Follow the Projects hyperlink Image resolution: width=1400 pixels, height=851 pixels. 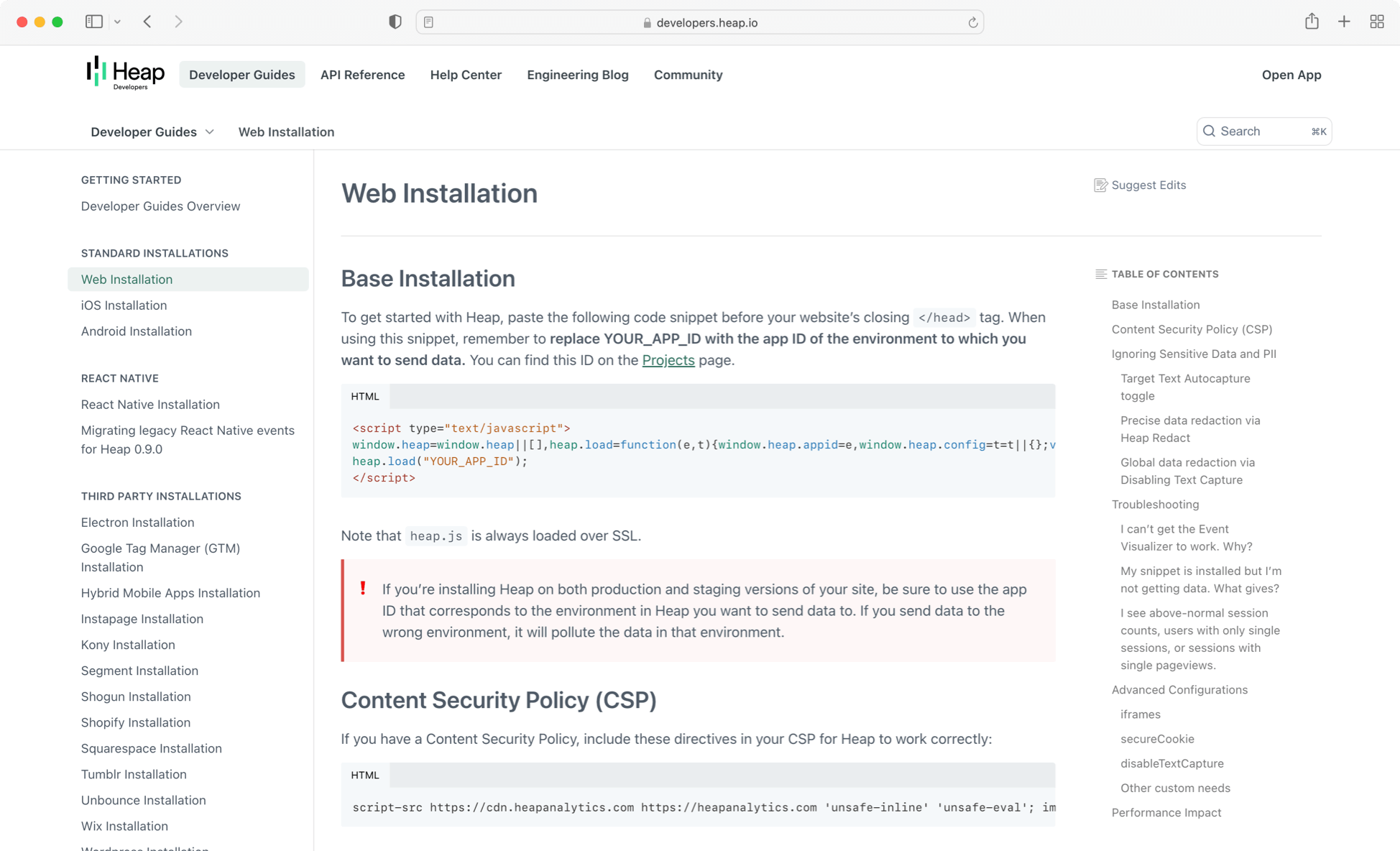click(x=668, y=360)
